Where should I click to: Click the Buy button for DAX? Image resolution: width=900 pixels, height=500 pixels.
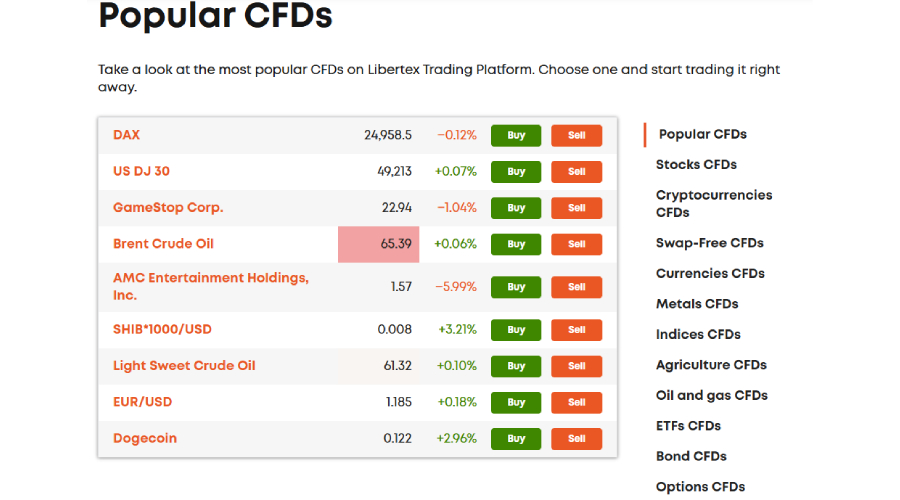[x=516, y=135]
